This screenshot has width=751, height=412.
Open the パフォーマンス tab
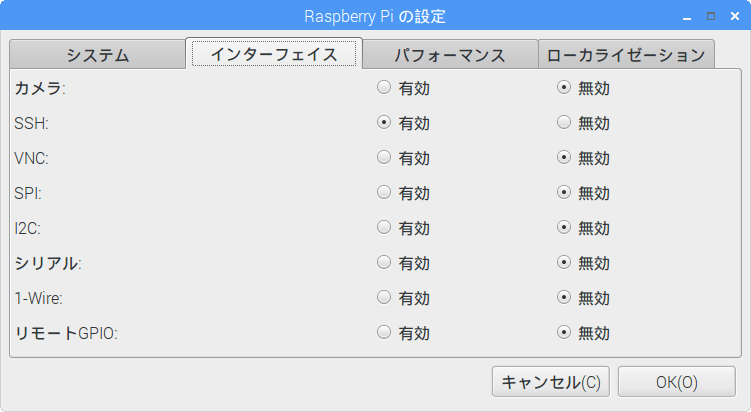click(x=450, y=55)
